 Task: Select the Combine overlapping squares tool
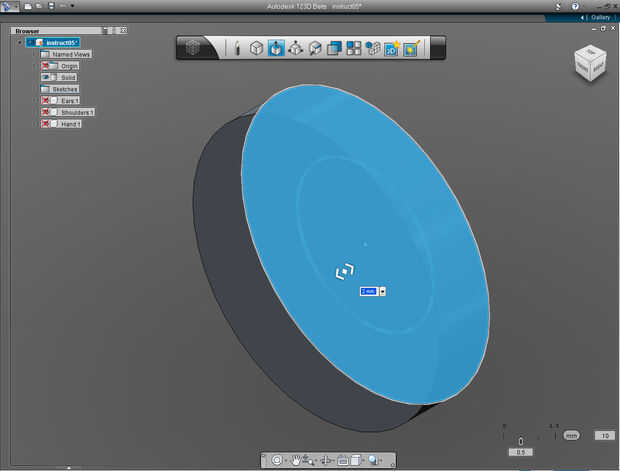(334, 48)
